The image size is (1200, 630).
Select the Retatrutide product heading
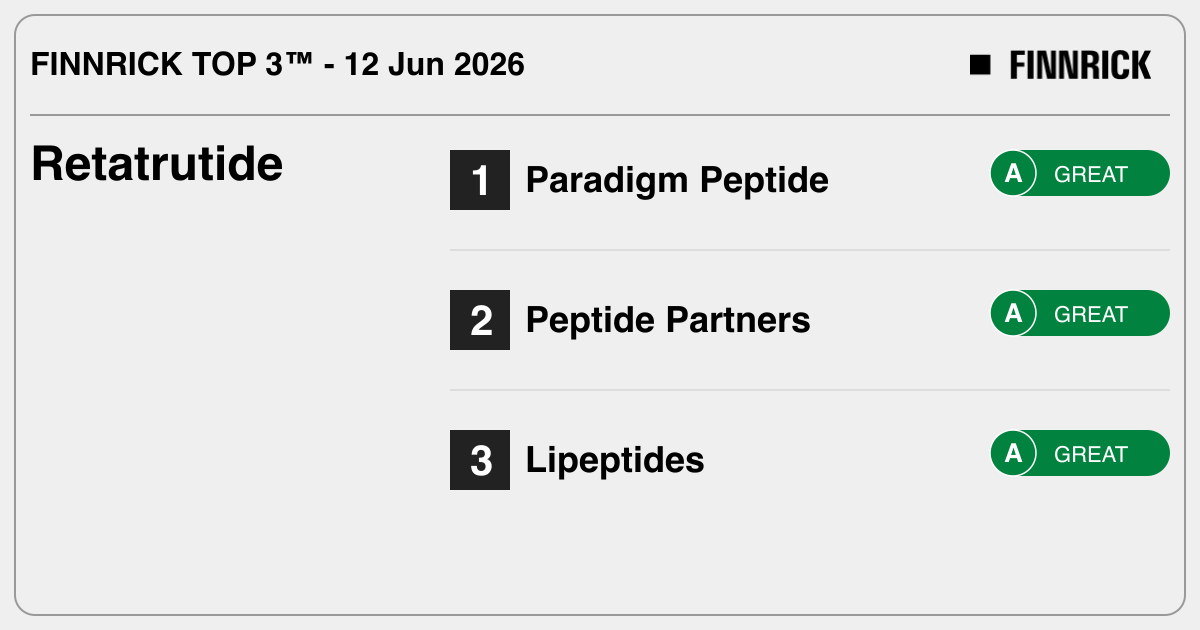(157, 164)
